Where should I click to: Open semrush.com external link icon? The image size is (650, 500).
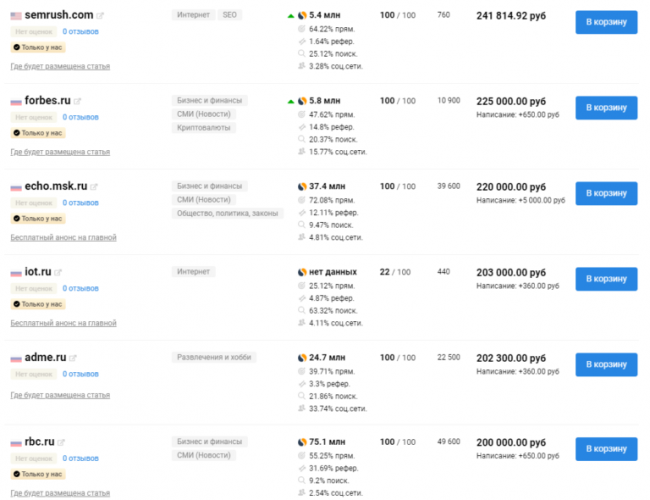[104, 16]
